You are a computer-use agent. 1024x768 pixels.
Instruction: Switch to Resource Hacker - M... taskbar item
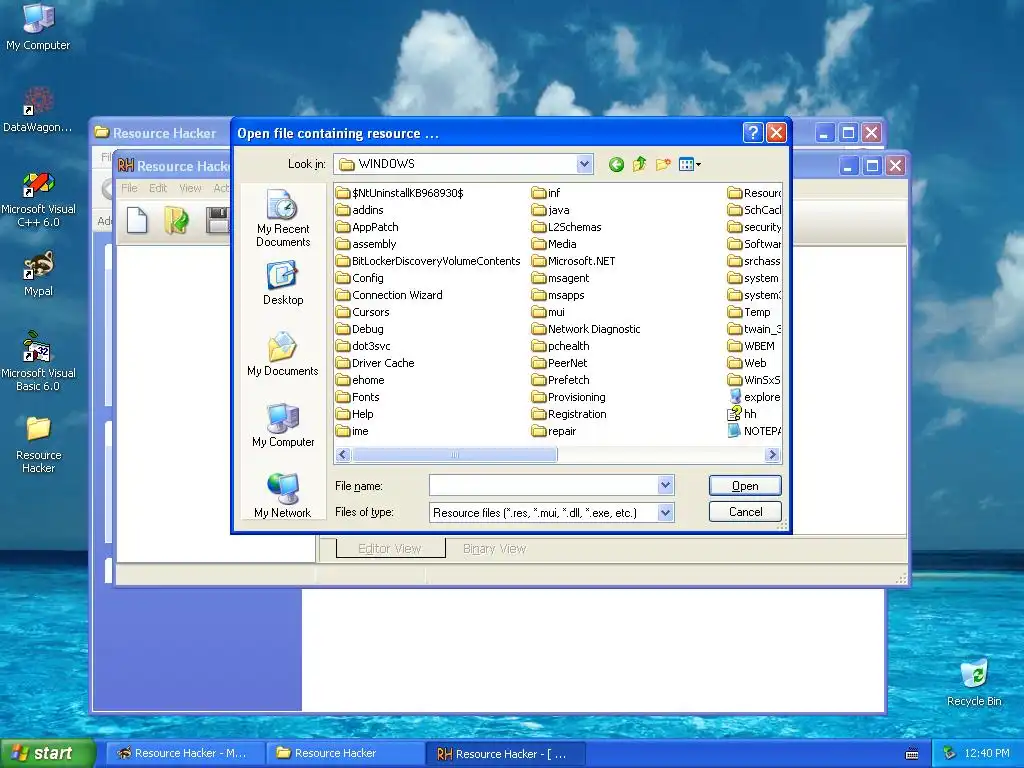coord(184,753)
